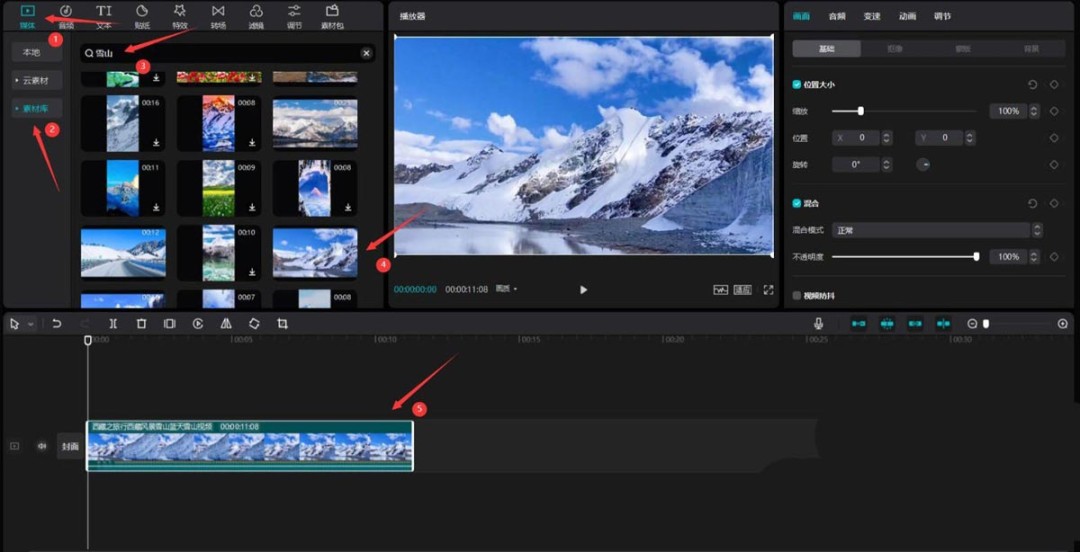Image resolution: width=1080 pixels, height=552 pixels.
Task: Click the split clip tool in timeline toolbar
Action: pyautogui.click(x=113, y=324)
